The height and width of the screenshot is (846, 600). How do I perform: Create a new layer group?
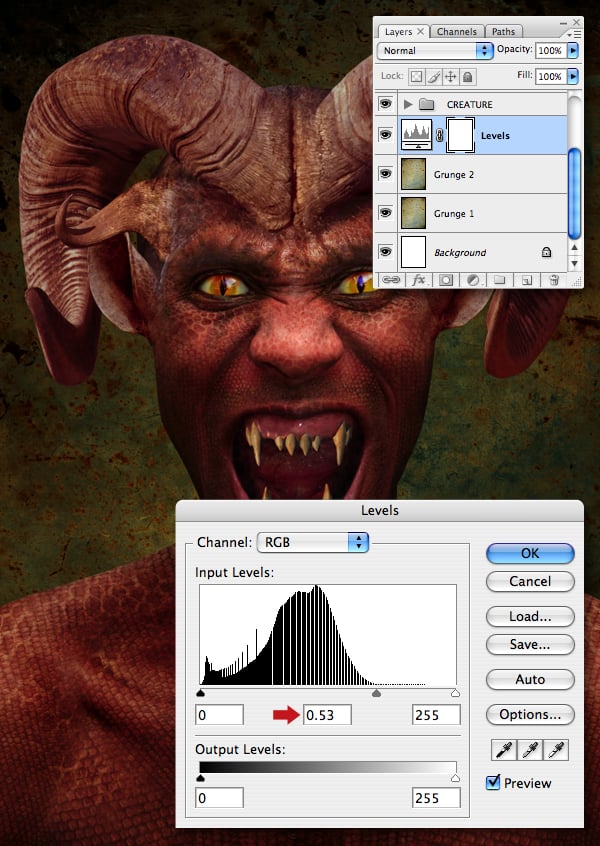point(500,280)
